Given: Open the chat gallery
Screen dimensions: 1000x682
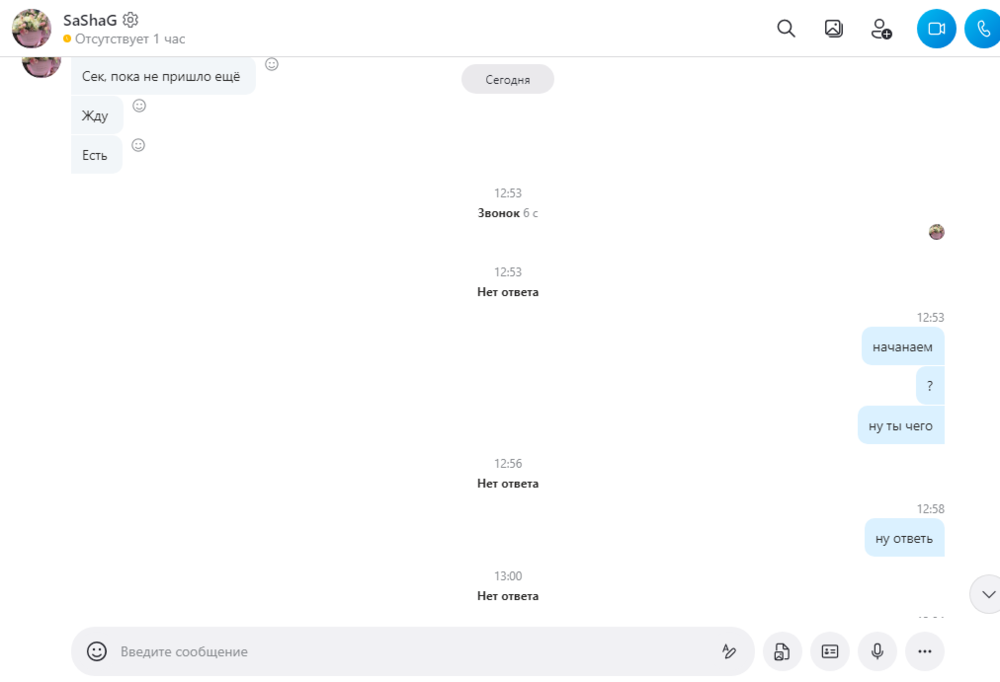Looking at the screenshot, I should (833, 29).
